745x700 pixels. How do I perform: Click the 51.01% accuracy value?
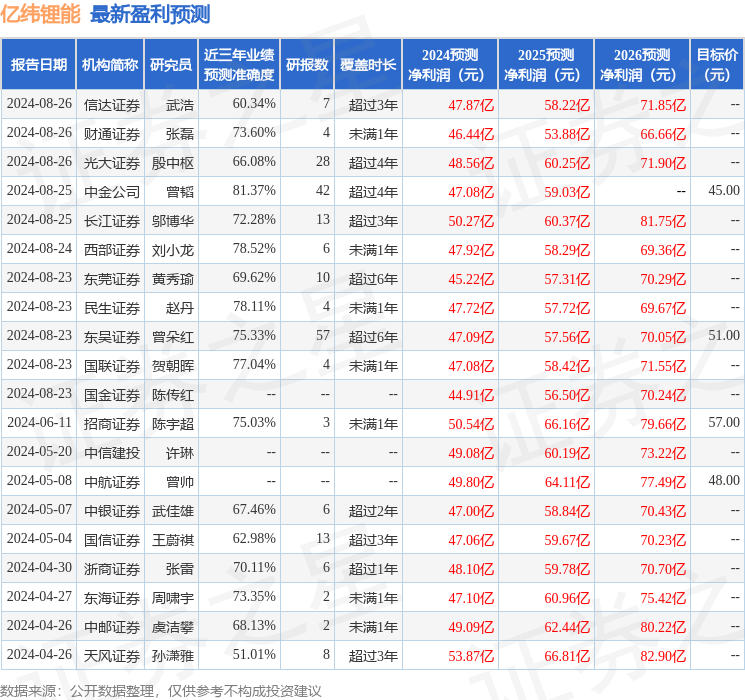(x=254, y=654)
